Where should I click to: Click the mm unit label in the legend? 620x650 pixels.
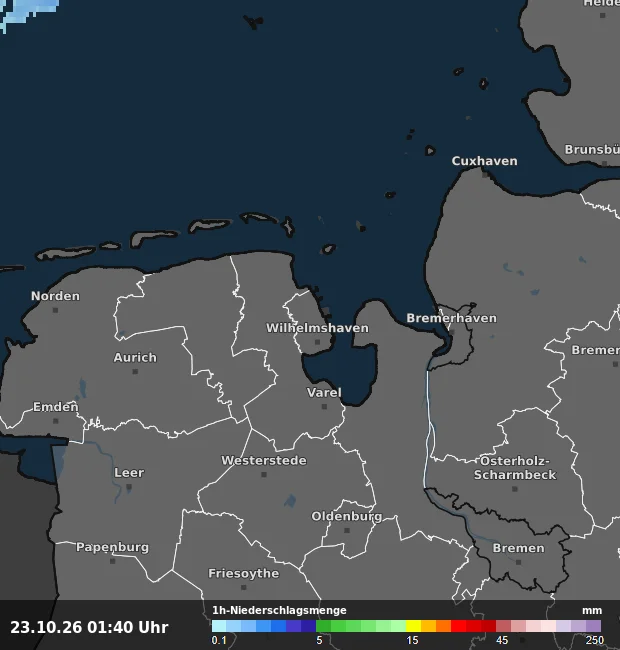click(x=592, y=611)
